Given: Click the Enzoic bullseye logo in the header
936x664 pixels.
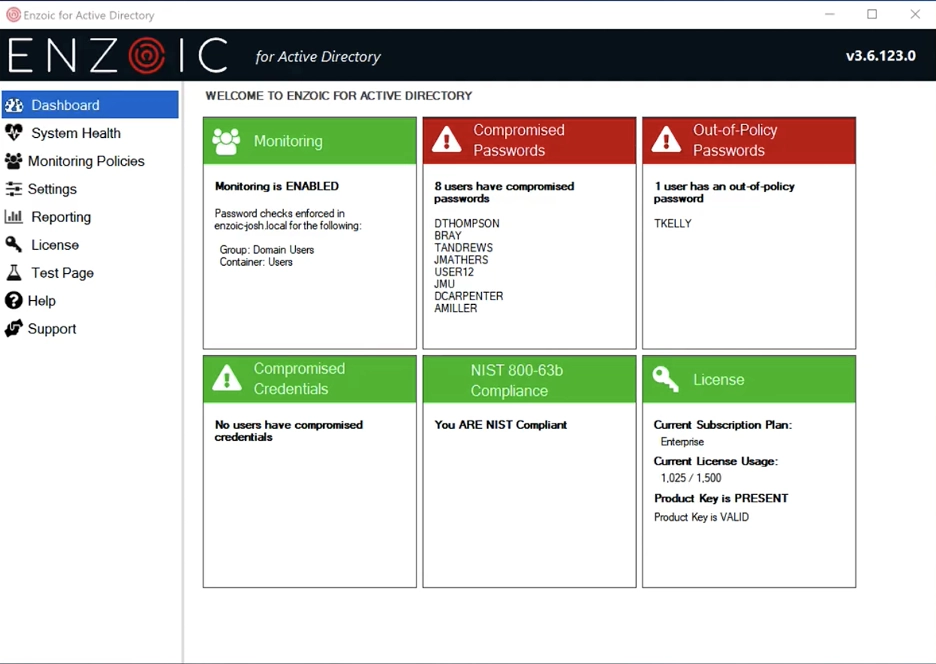Looking at the screenshot, I should (146, 55).
